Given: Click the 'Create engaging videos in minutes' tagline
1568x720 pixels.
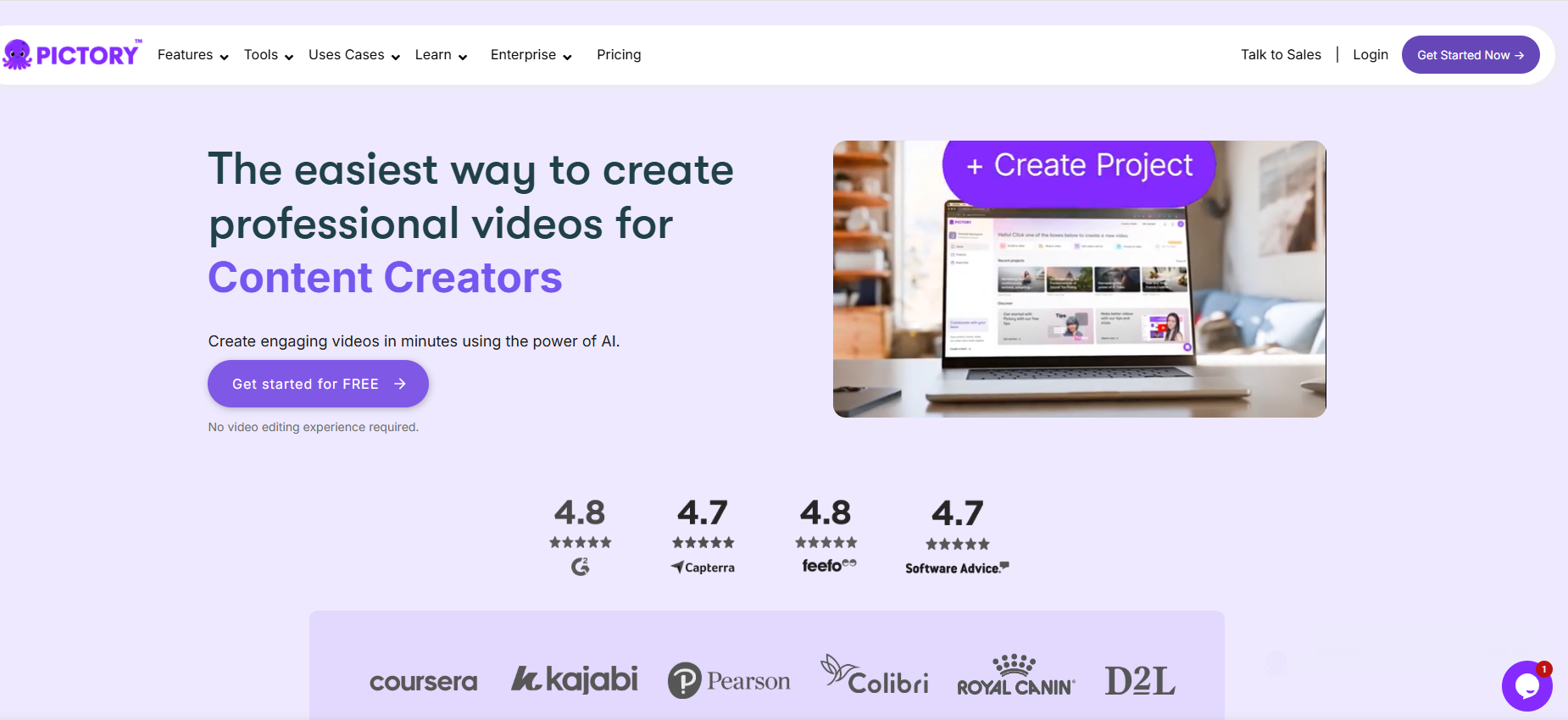Looking at the screenshot, I should (414, 341).
